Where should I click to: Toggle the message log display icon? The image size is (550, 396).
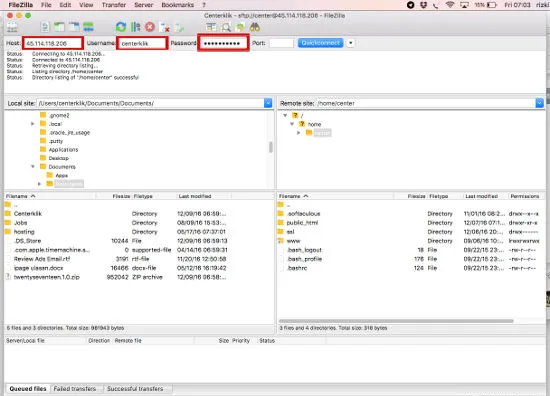point(45,27)
